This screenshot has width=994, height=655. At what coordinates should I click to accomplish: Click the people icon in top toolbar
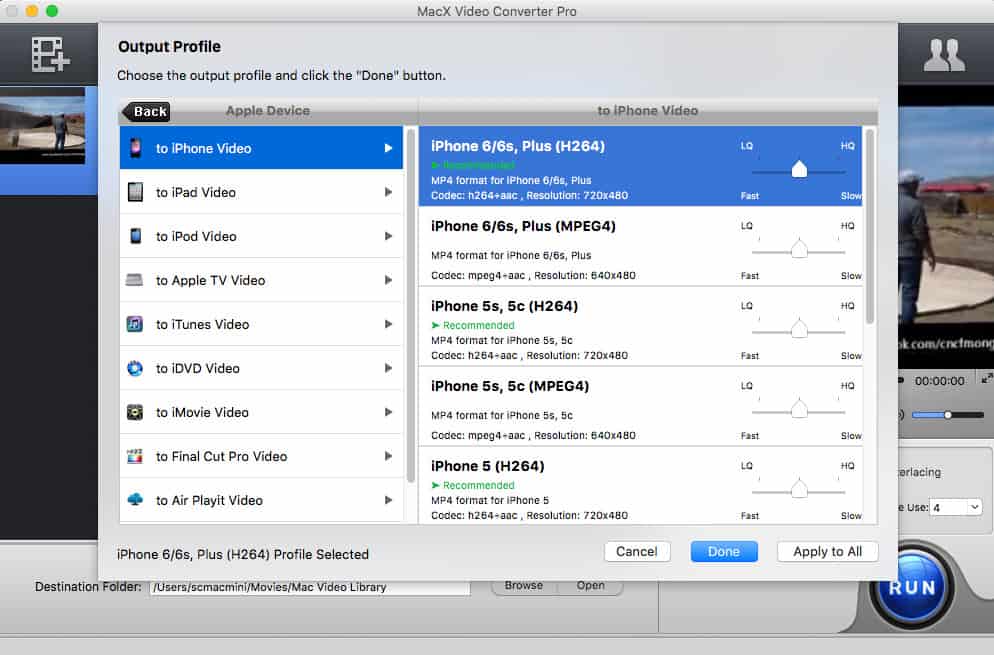[944, 55]
